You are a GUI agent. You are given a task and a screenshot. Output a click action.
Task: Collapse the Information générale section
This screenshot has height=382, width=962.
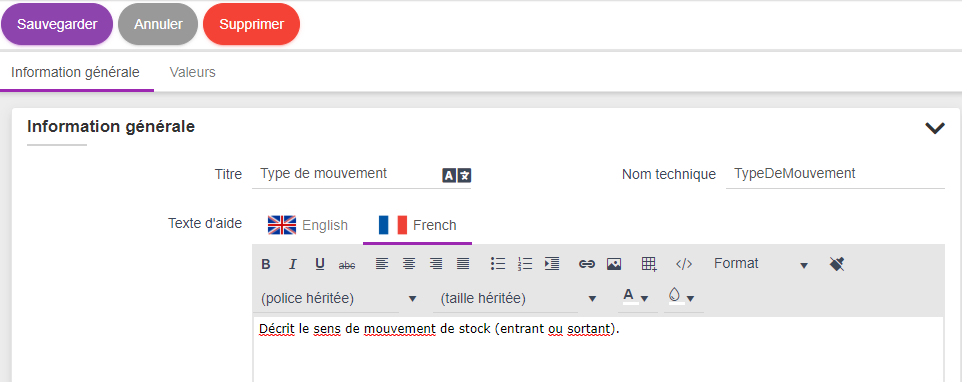coord(934,128)
